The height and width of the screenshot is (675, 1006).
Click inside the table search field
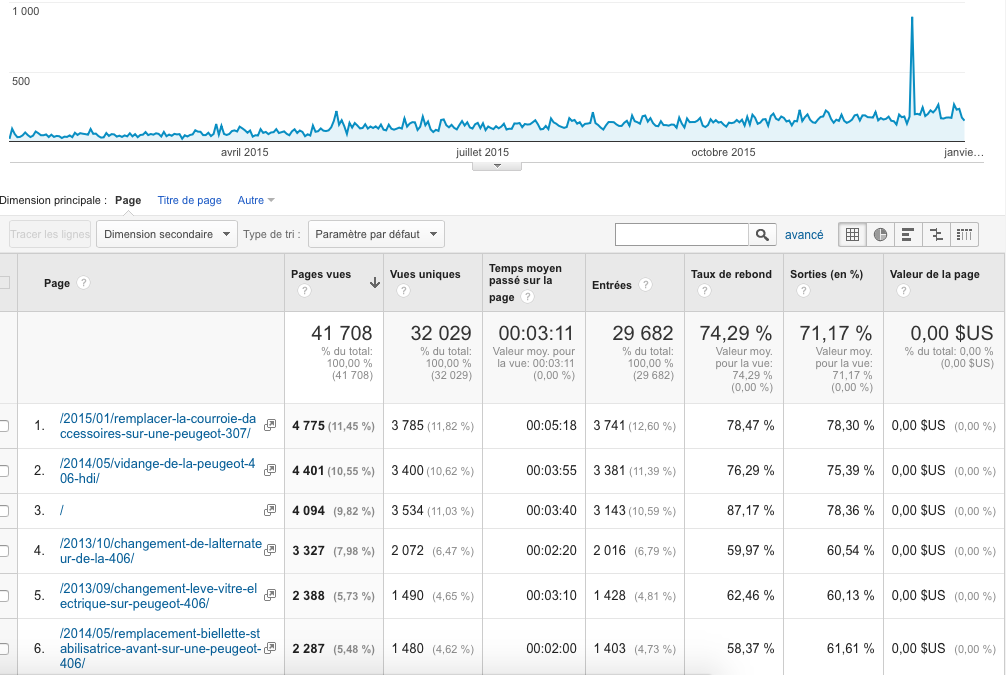pos(681,235)
